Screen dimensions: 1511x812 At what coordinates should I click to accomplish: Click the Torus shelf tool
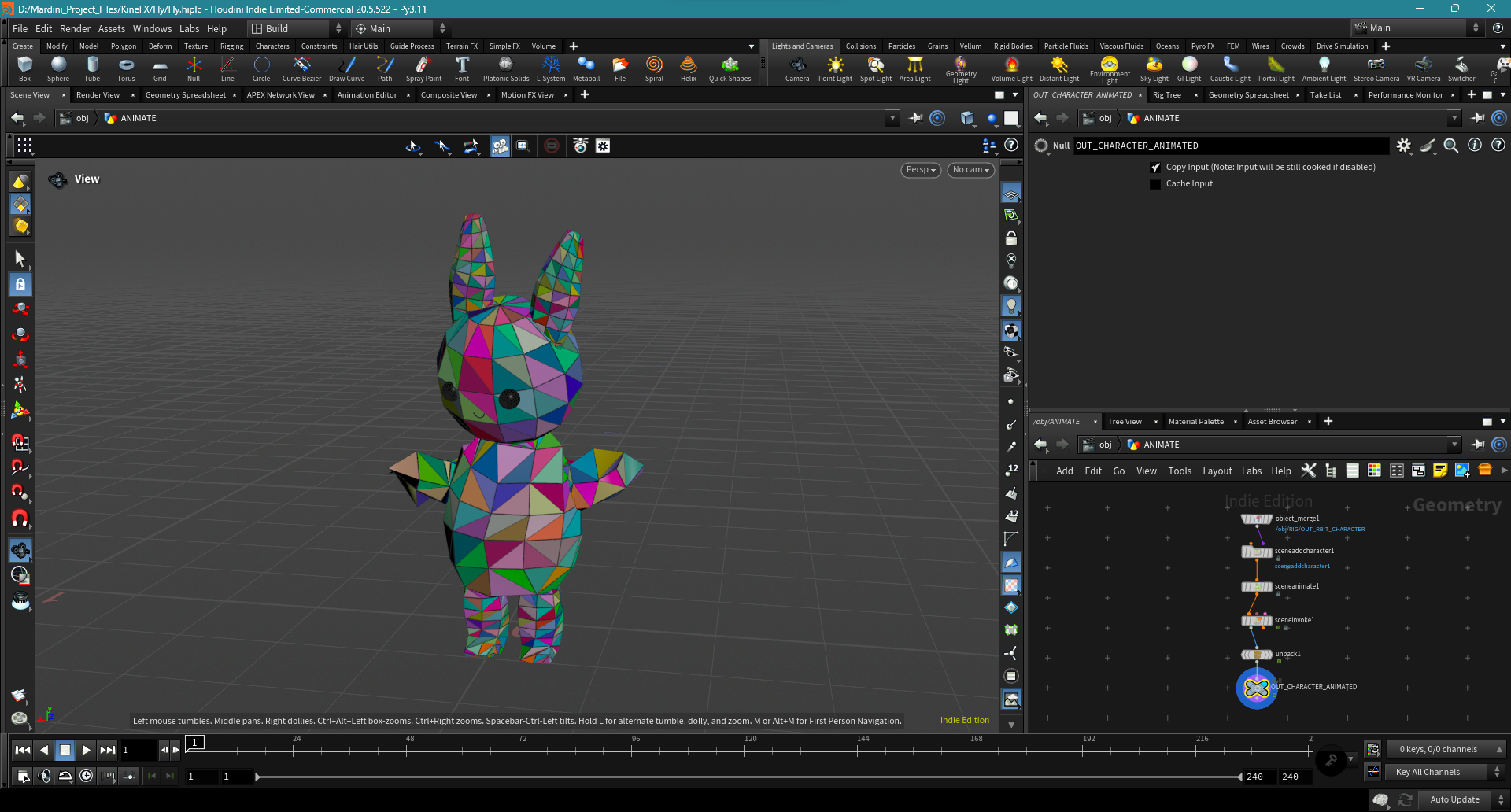(126, 69)
